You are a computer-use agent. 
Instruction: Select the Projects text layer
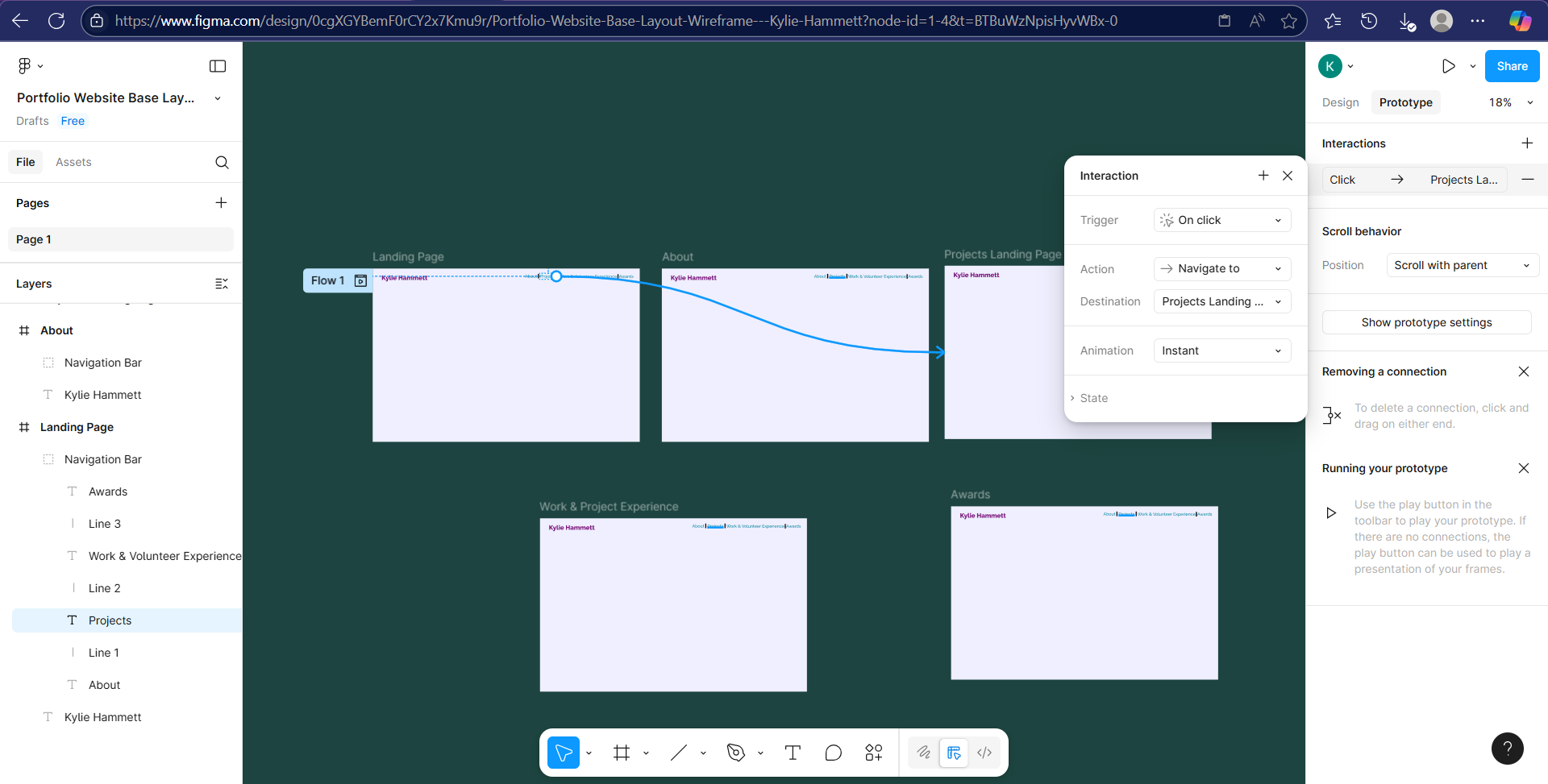[x=127, y=620]
